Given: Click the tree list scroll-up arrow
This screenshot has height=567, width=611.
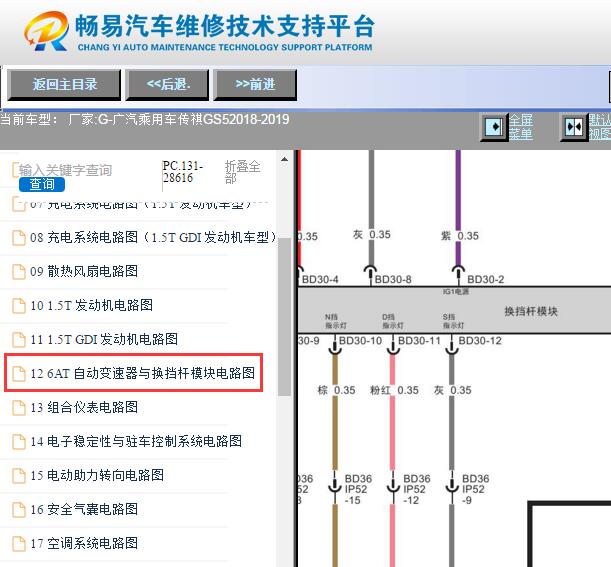Looking at the screenshot, I should [x=284, y=159].
